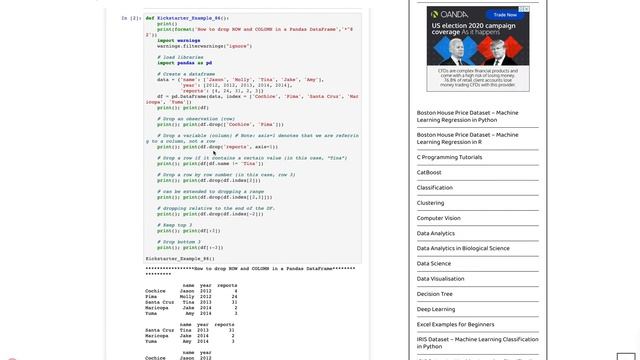Click the In [2]: cell prompt label

[131, 18]
